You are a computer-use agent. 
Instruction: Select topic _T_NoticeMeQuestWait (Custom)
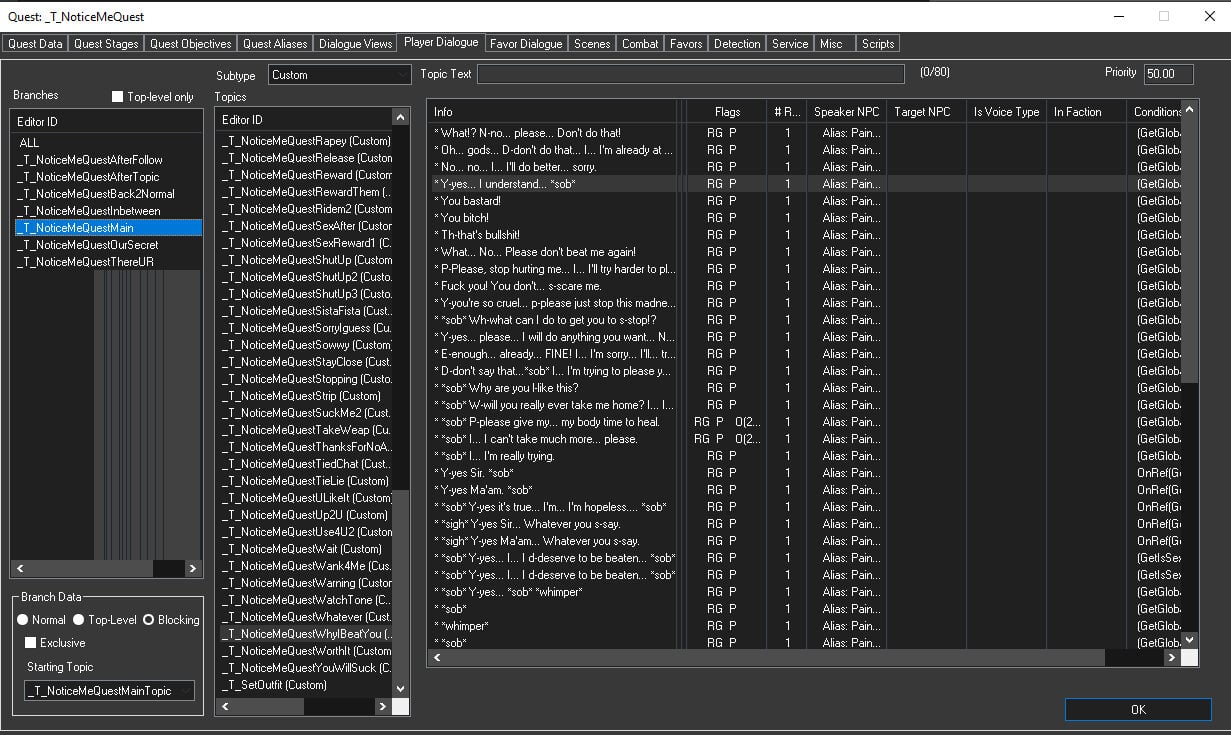[306, 549]
